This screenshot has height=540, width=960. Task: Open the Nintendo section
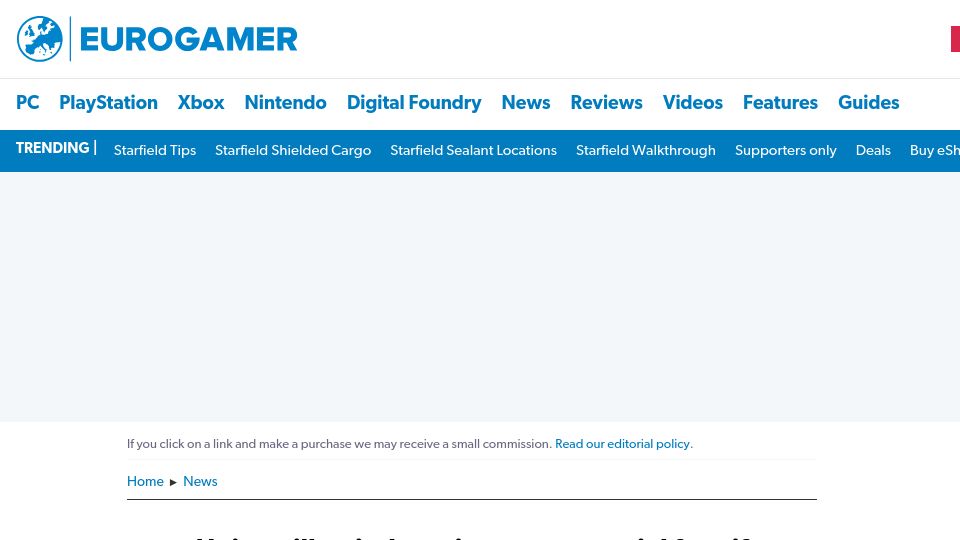(285, 102)
